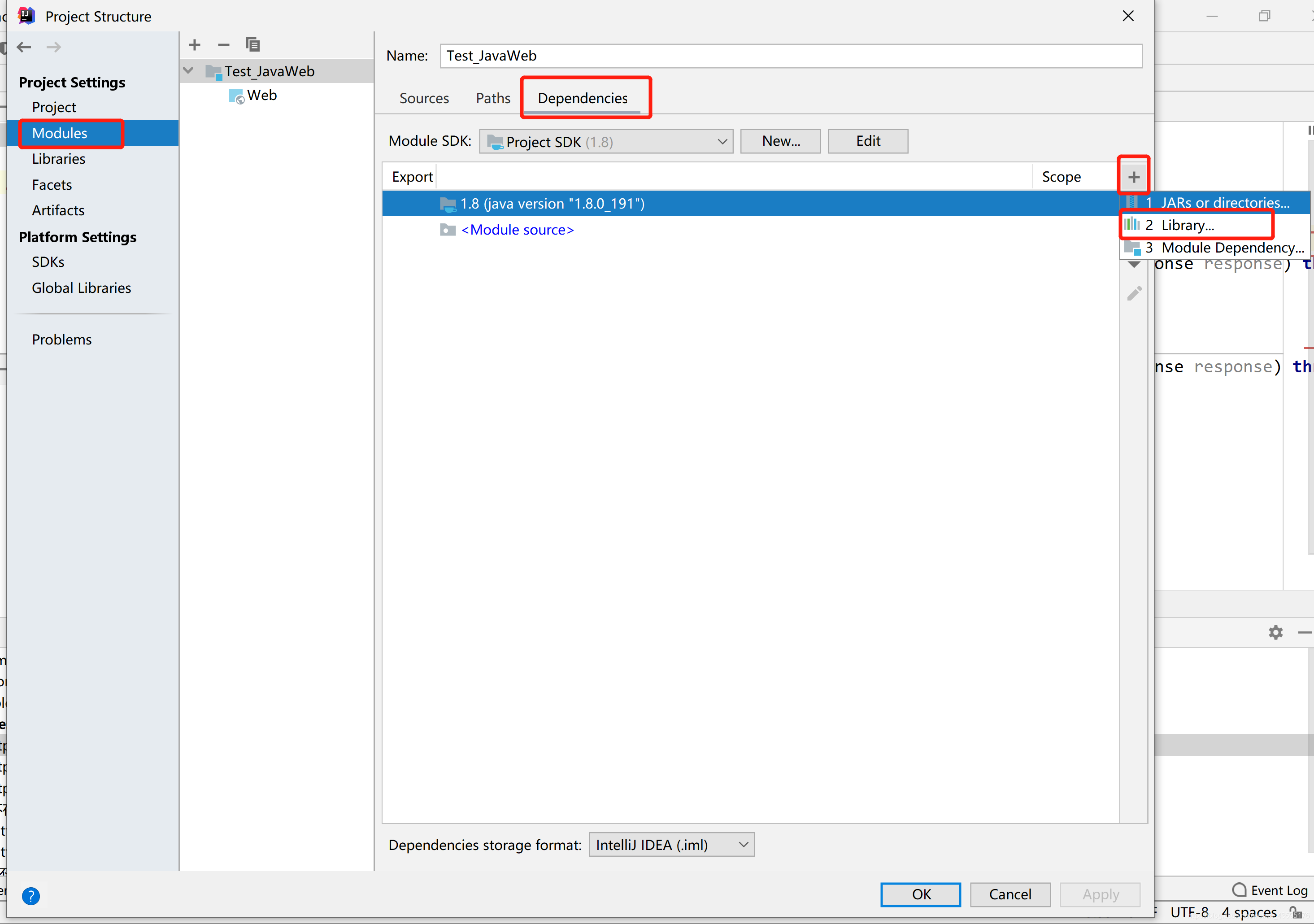The height and width of the screenshot is (924, 1314).
Task: Click the lock icon in status bar
Action: 1296,912
